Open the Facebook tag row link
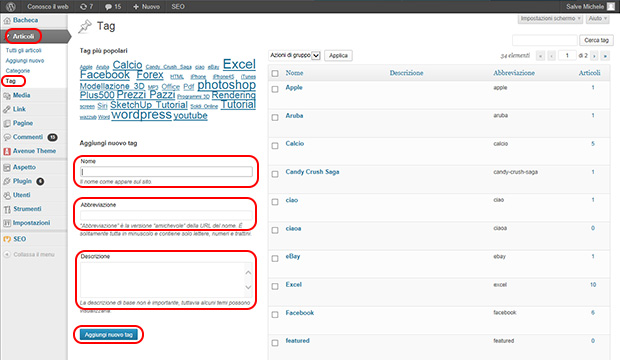Screen dimensions: 620x360 click(x=300, y=313)
